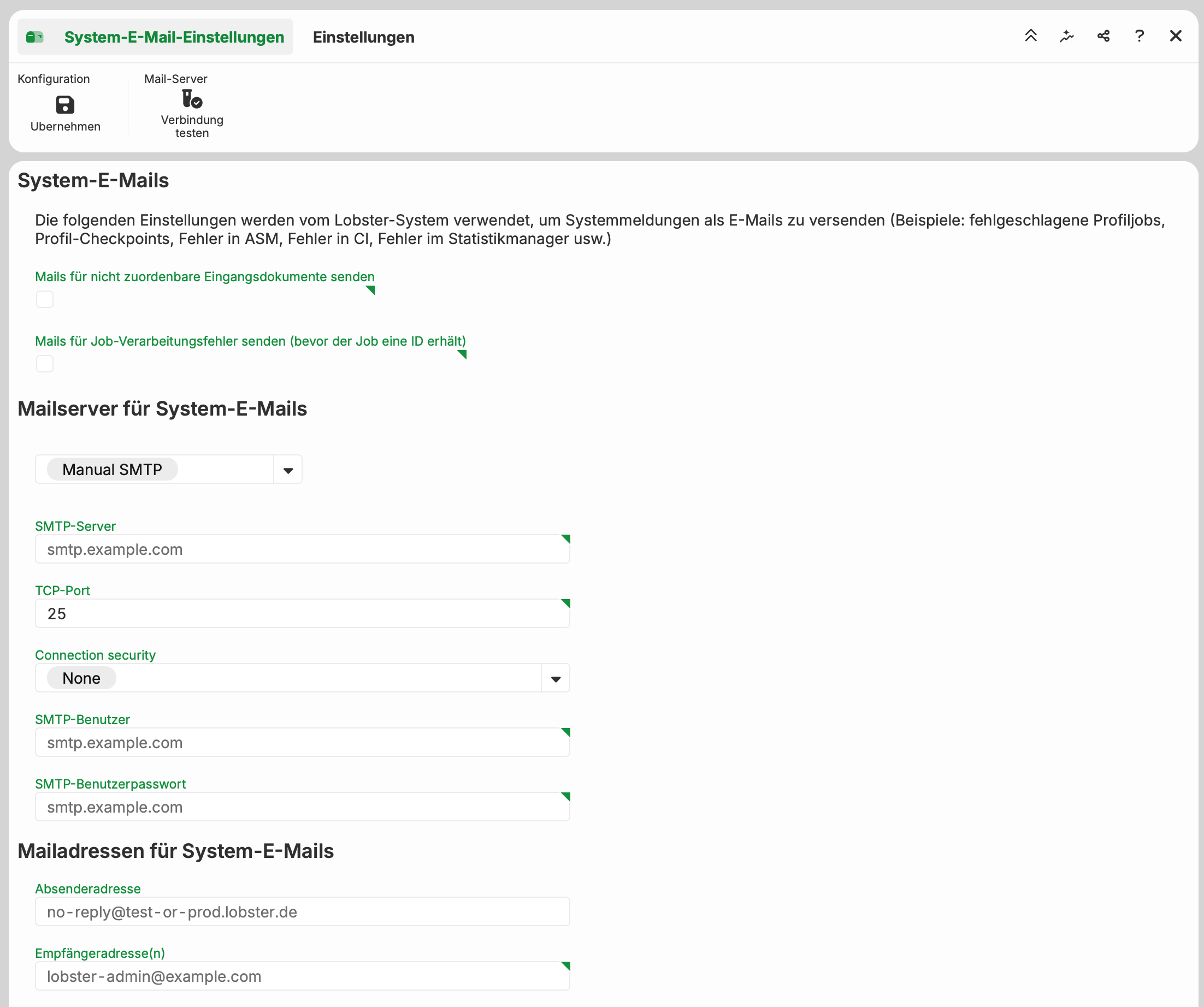Focus the TCP-Port field showing 25
1204x1007 pixels.
click(x=302, y=613)
